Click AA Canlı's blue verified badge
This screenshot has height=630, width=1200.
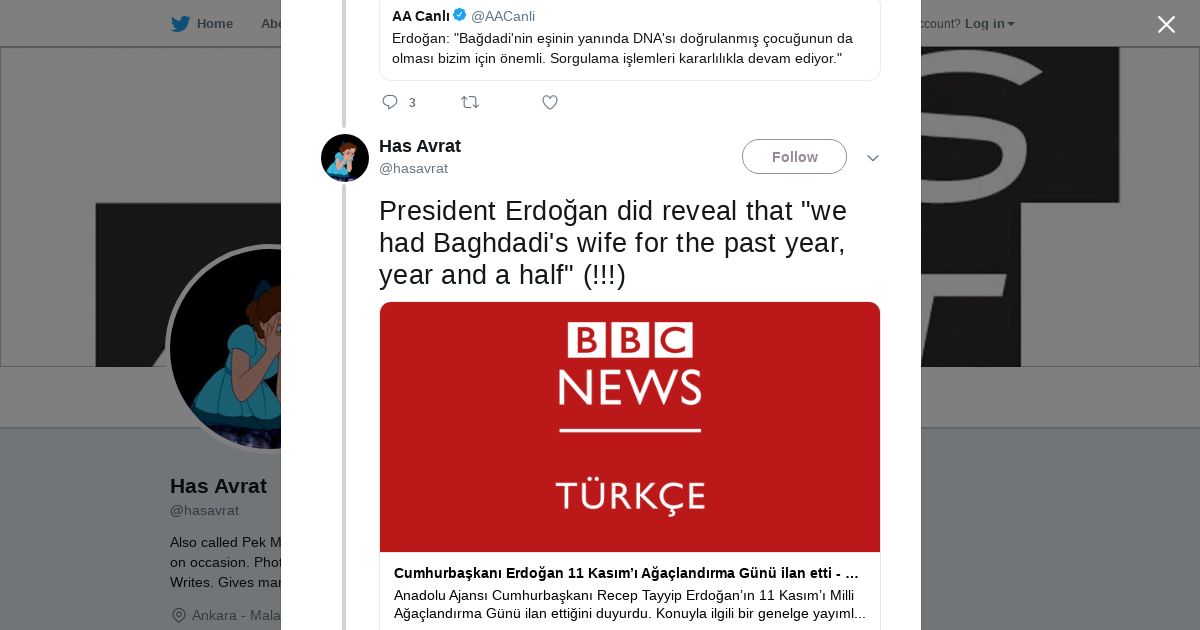pyautogui.click(x=460, y=15)
